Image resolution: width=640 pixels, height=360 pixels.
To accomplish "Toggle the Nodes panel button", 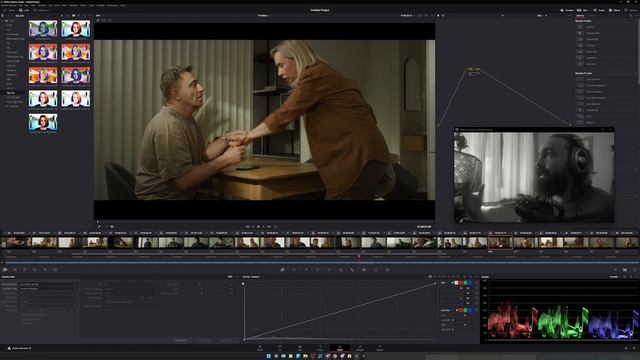I will point(598,10).
